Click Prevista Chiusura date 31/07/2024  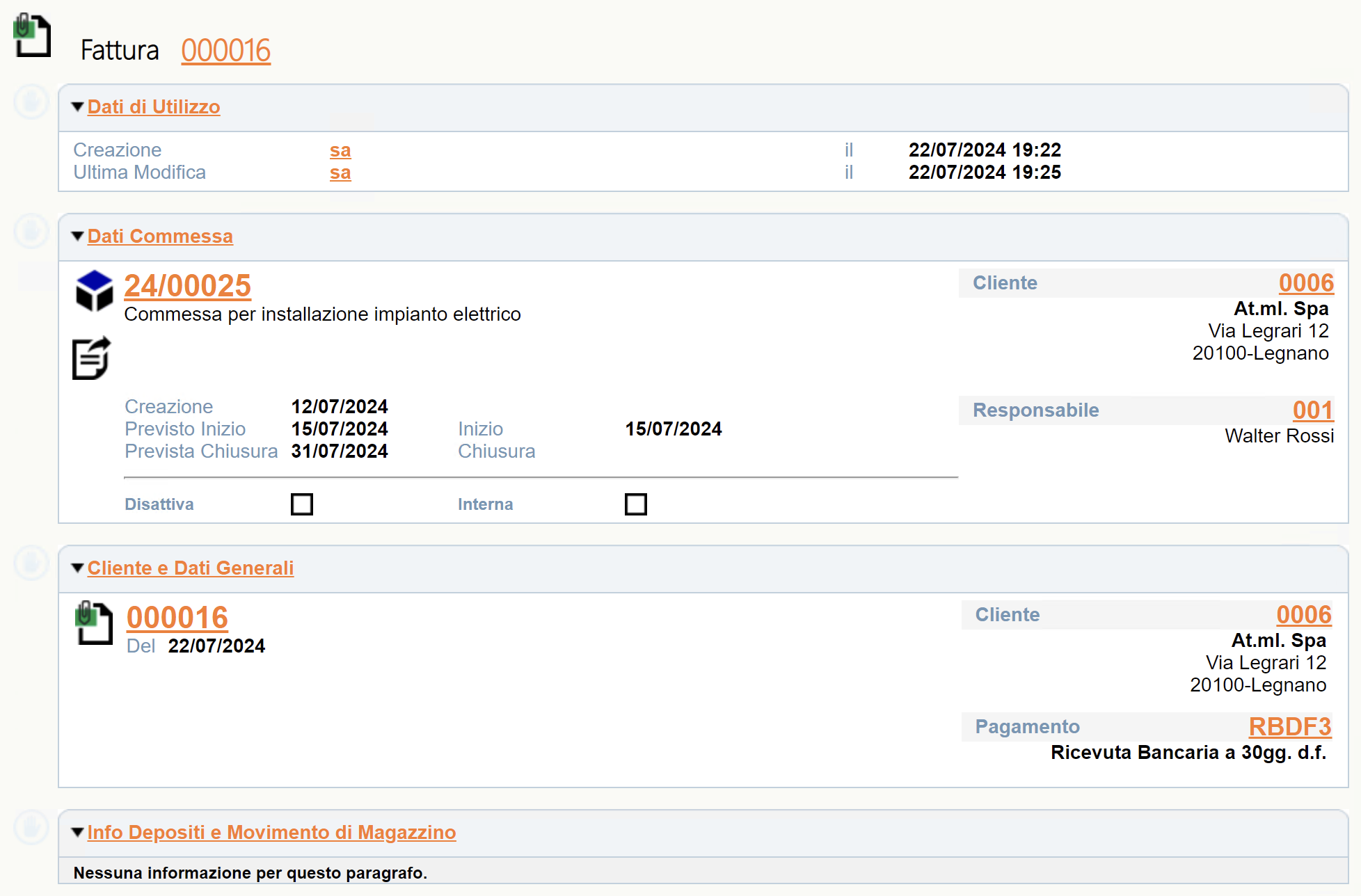coord(340,451)
